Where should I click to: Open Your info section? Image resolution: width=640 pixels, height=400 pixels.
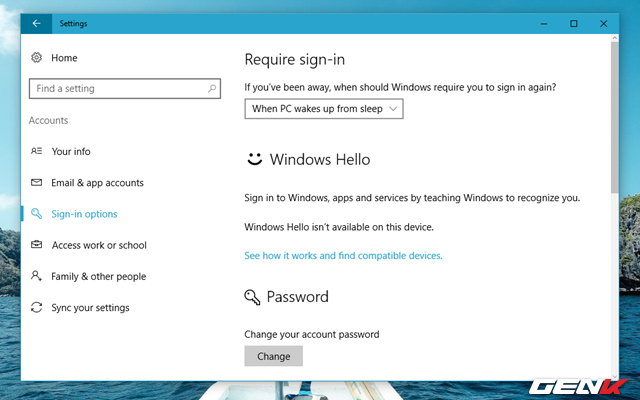[71, 151]
